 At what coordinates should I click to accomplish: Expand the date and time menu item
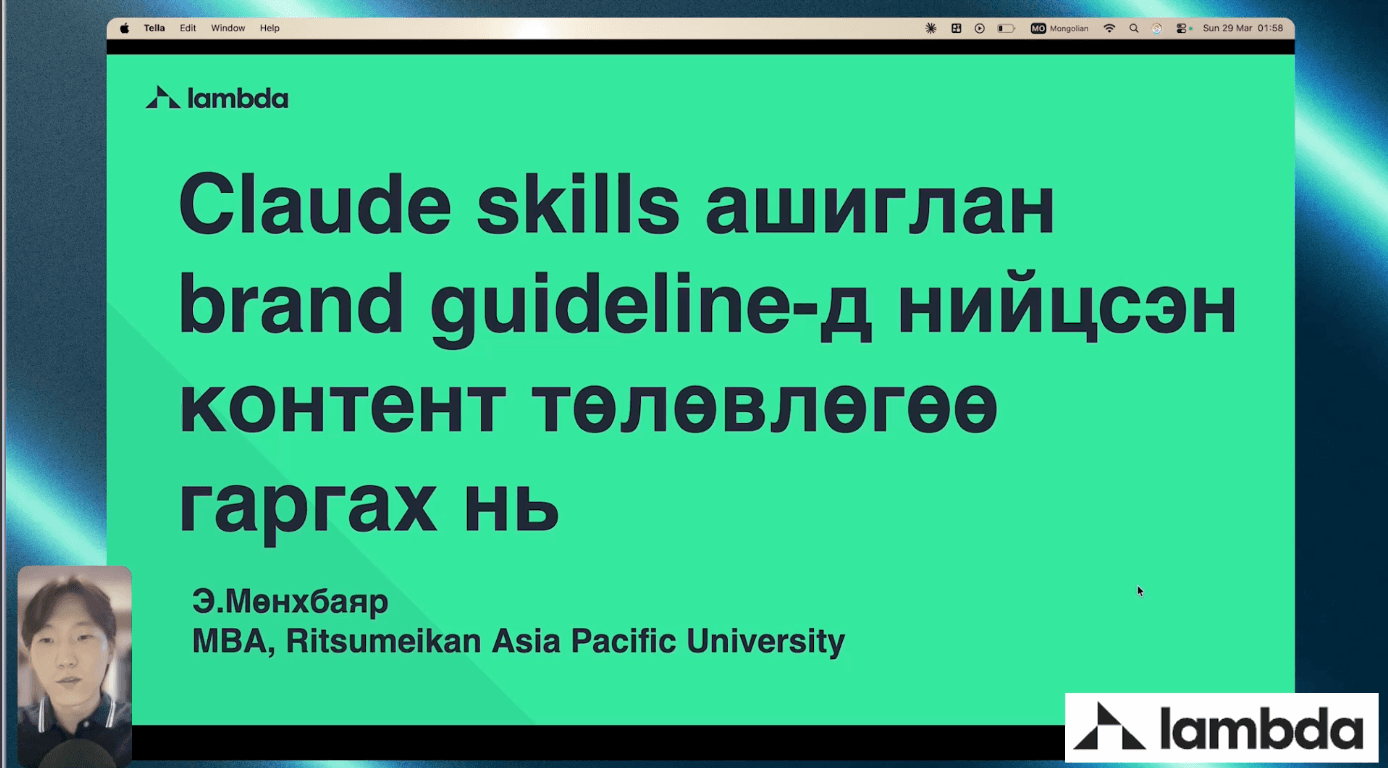point(1240,28)
